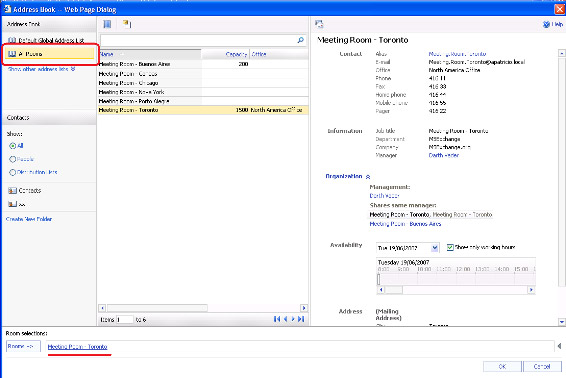Select the Meeting Room - New York row
The image size is (566, 378).
click(203, 92)
